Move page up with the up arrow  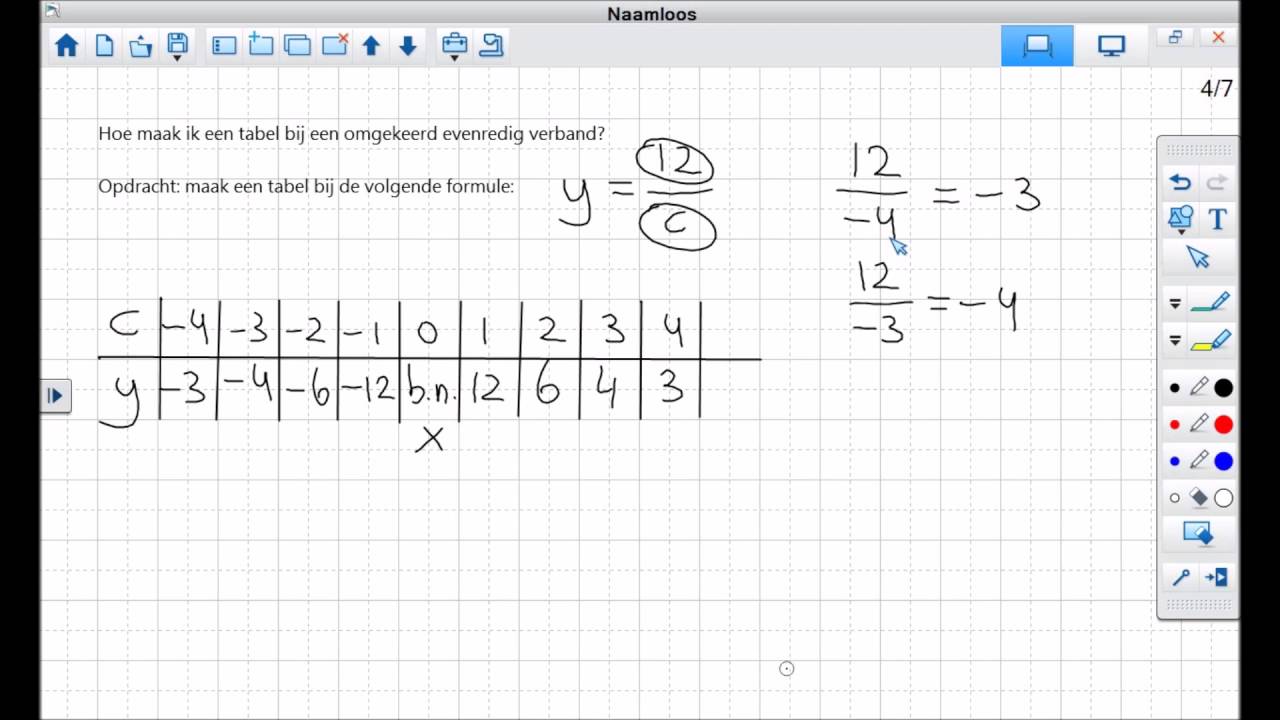pyautogui.click(x=371, y=45)
